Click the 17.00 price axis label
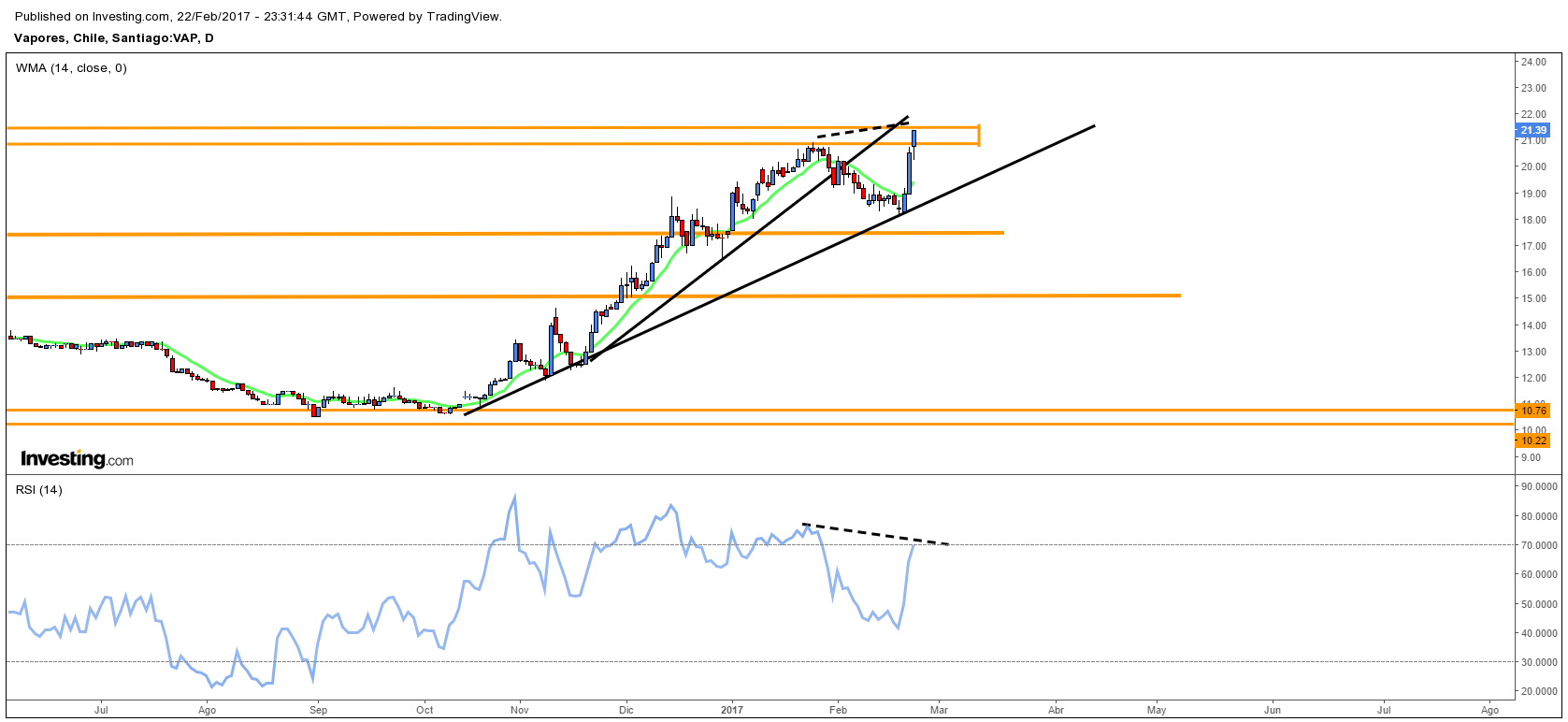The image size is (1568, 722). tap(1532, 246)
